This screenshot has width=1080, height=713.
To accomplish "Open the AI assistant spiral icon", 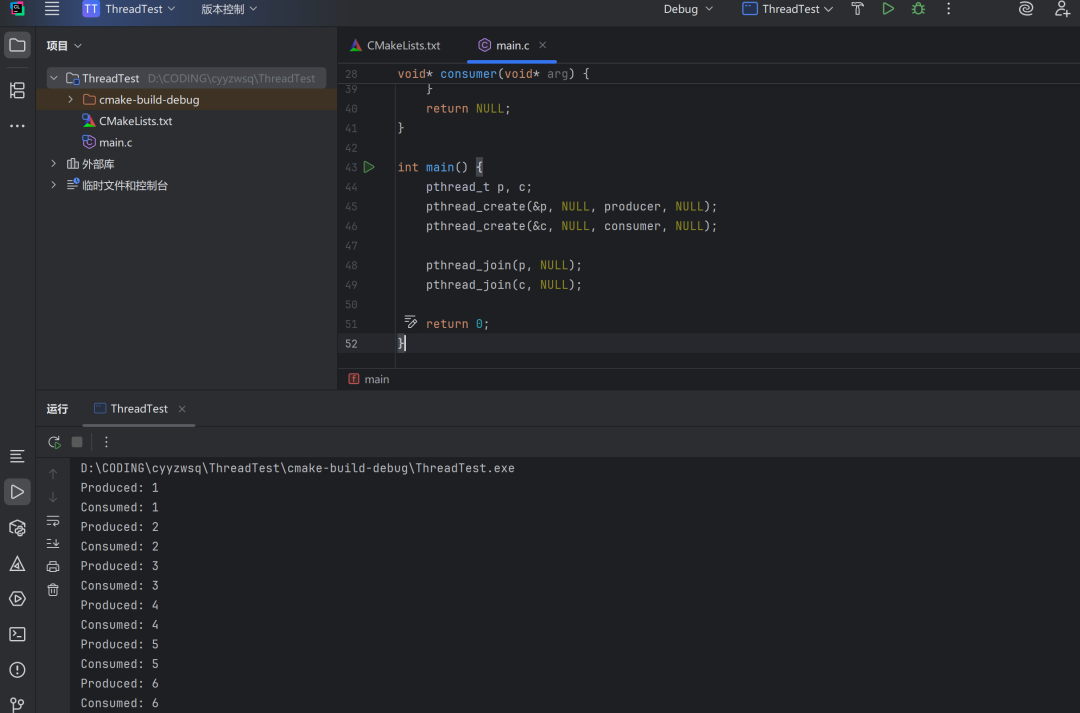I will (x=1026, y=9).
